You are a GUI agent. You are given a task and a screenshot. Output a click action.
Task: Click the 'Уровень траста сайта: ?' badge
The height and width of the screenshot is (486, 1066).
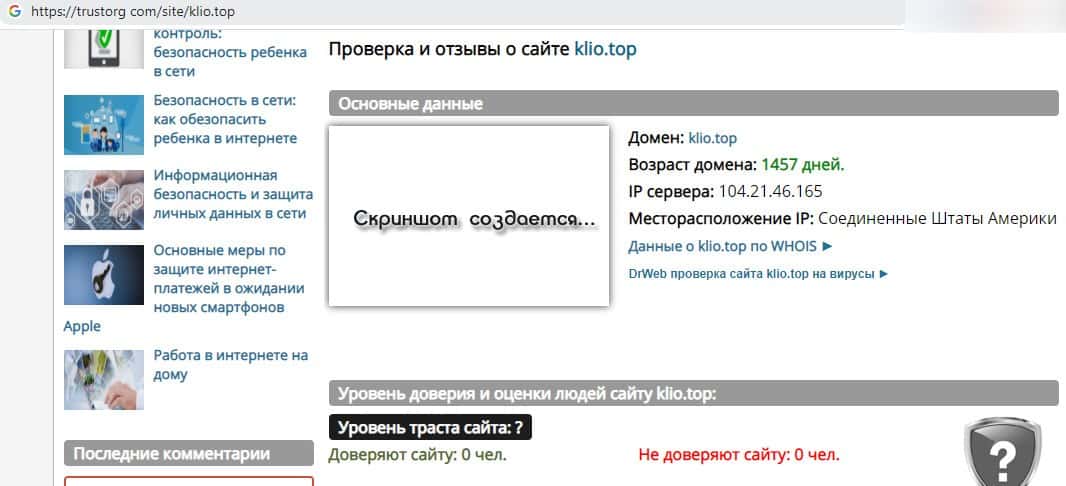tap(430, 428)
